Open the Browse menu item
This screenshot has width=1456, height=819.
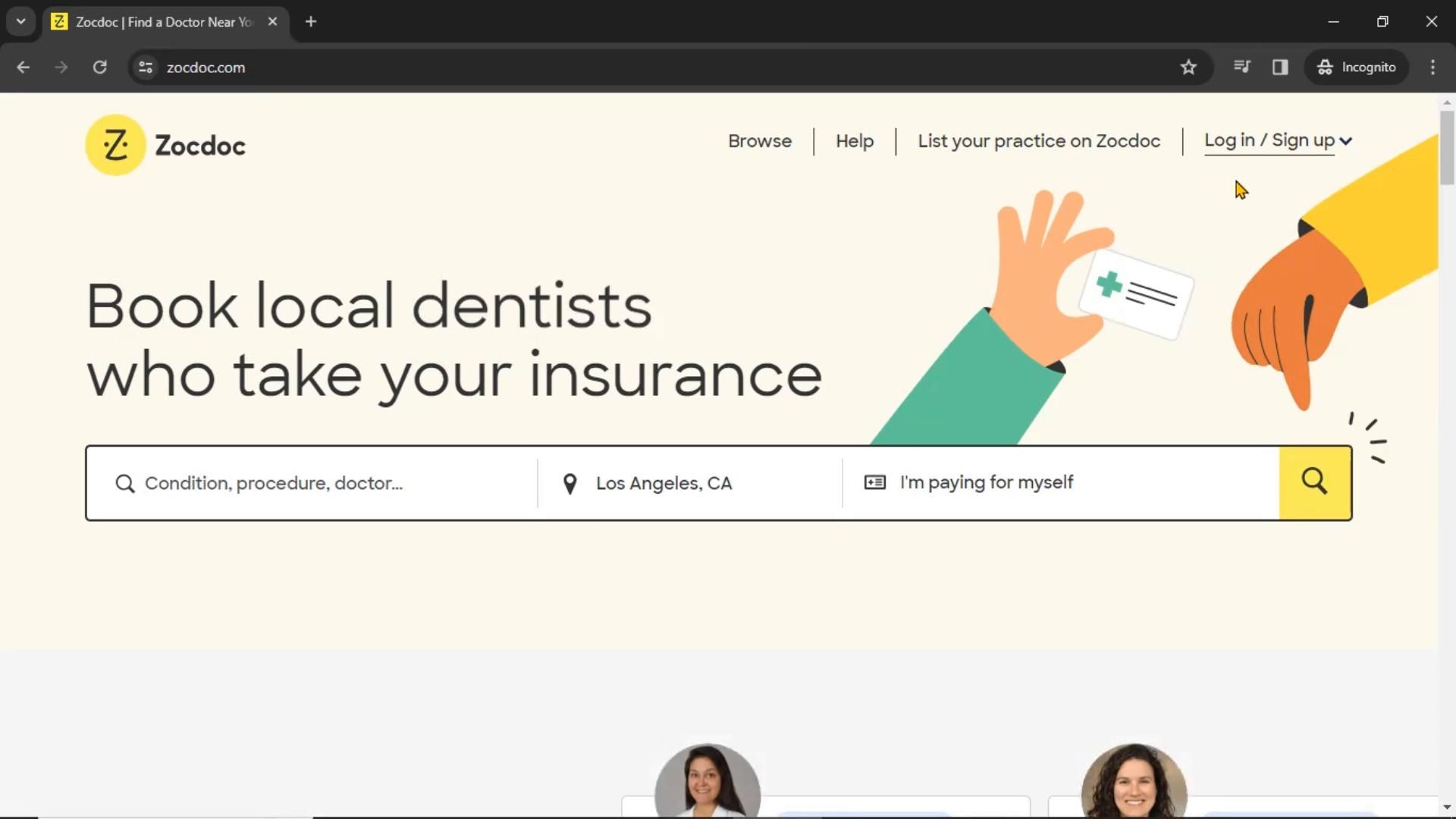click(x=759, y=140)
